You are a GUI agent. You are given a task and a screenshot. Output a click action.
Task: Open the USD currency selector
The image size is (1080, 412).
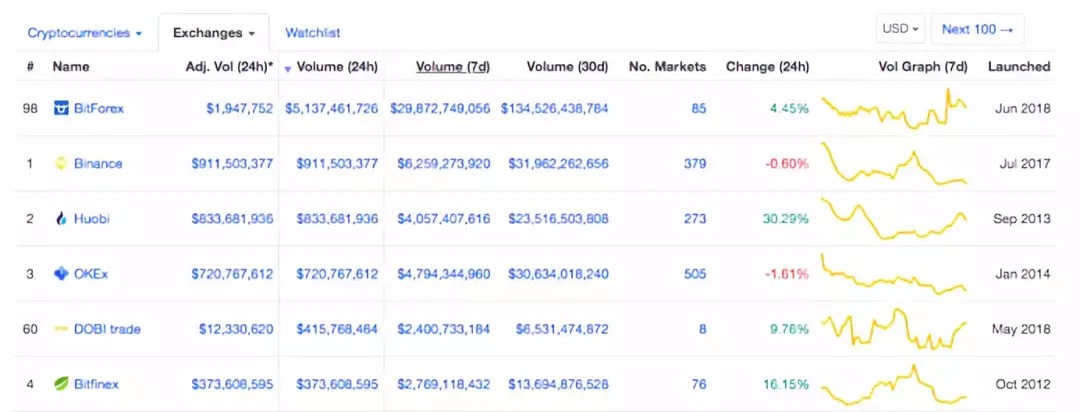click(900, 29)
